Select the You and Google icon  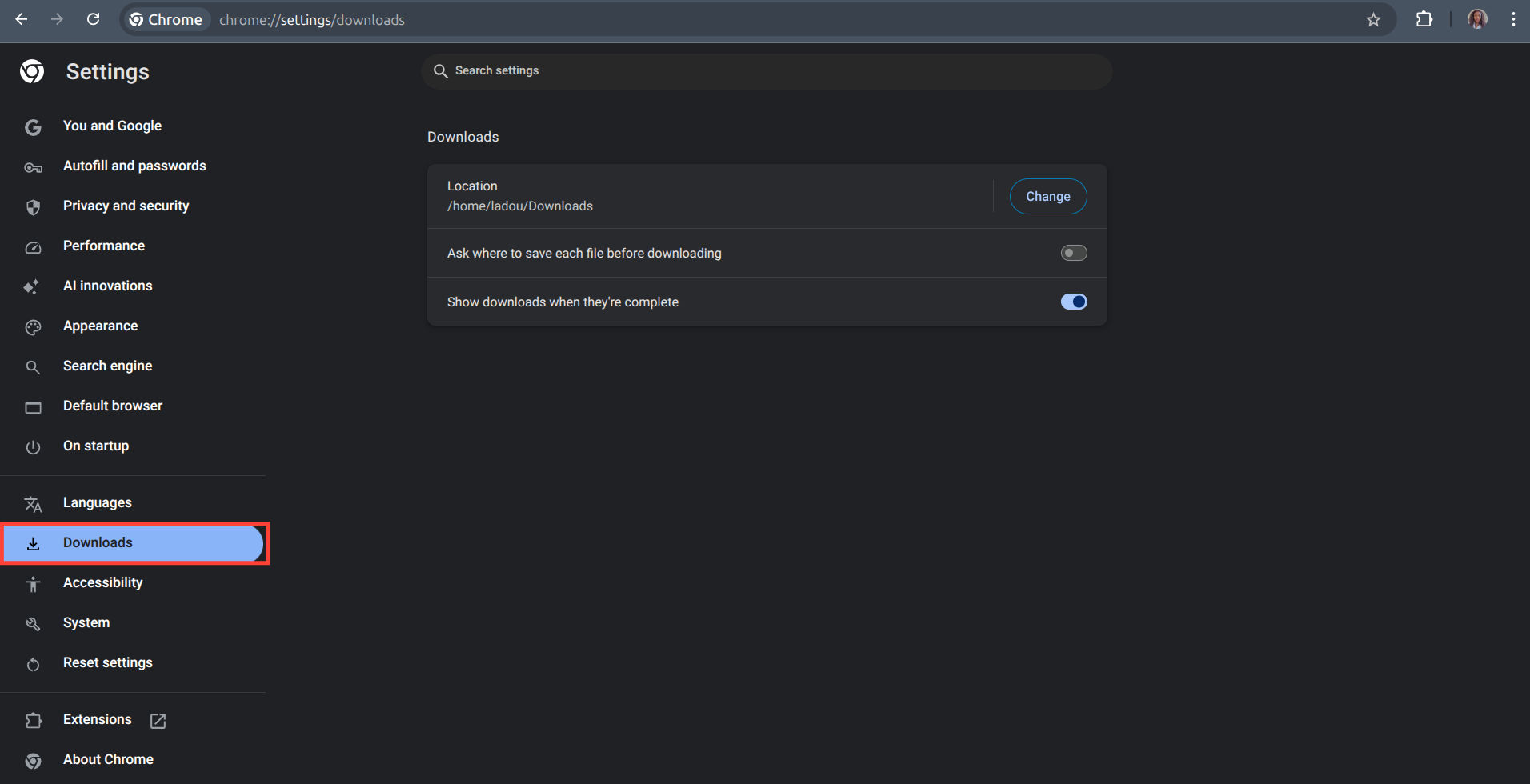[33, 127]
